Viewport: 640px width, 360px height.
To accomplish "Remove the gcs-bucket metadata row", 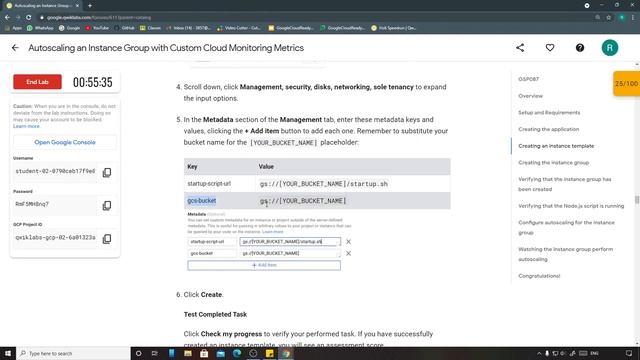I will click(x=348, y=253).
